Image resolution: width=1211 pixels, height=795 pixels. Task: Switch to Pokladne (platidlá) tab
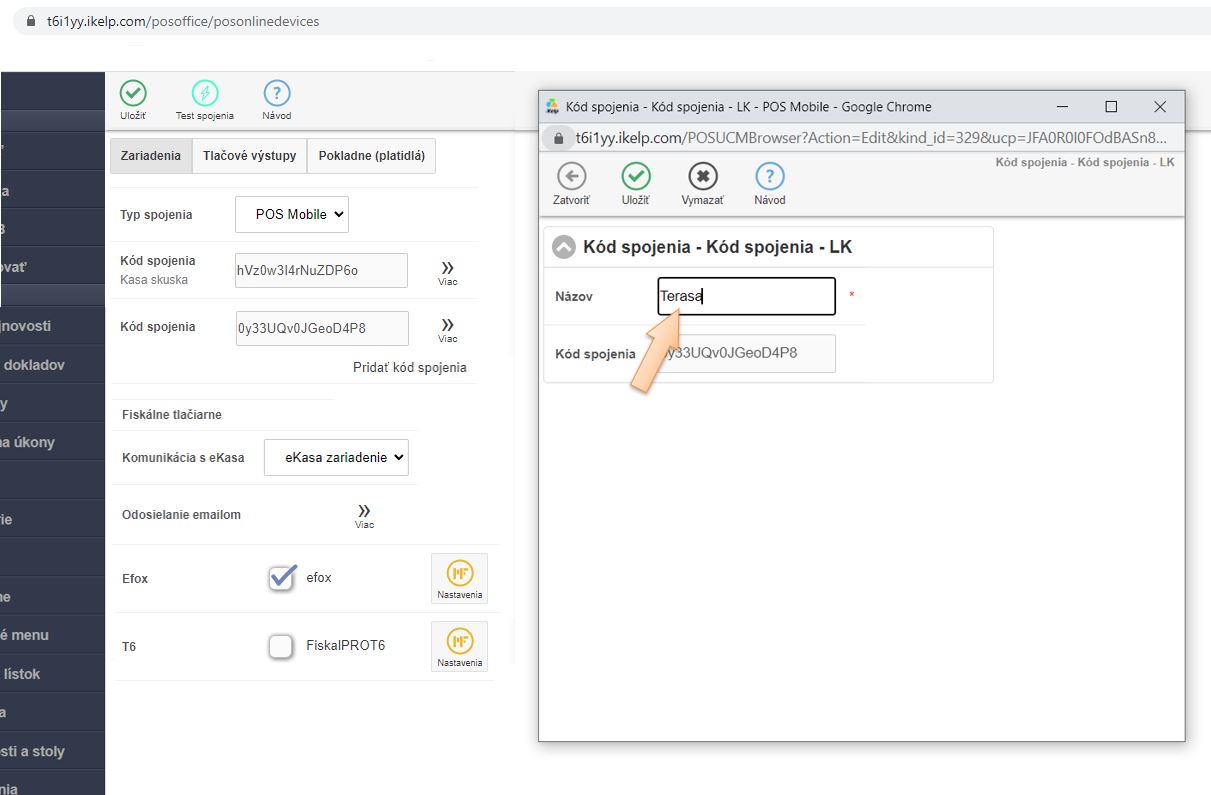click(371, 156)
